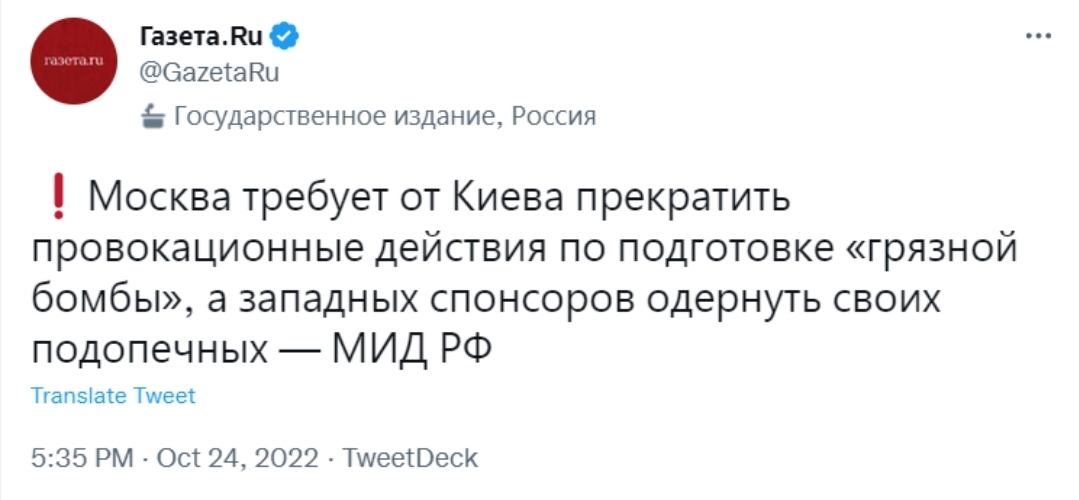Click the state-affiliated media podium icon

[152, 117]
